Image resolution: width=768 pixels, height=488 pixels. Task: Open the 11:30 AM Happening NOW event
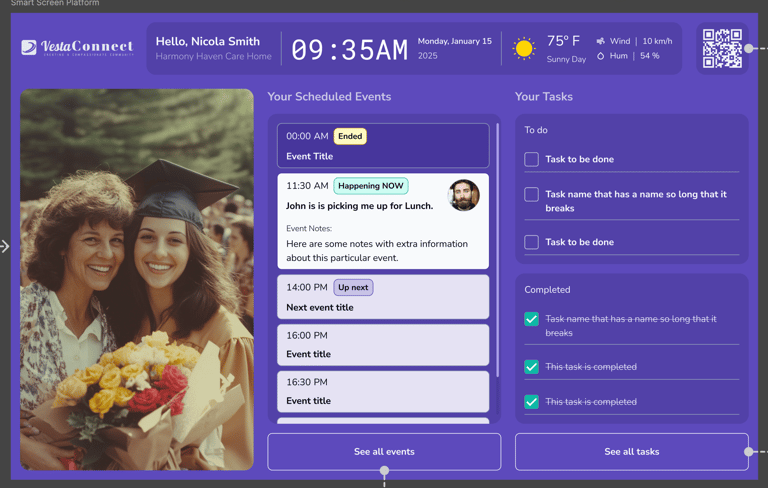coord(383,221)
